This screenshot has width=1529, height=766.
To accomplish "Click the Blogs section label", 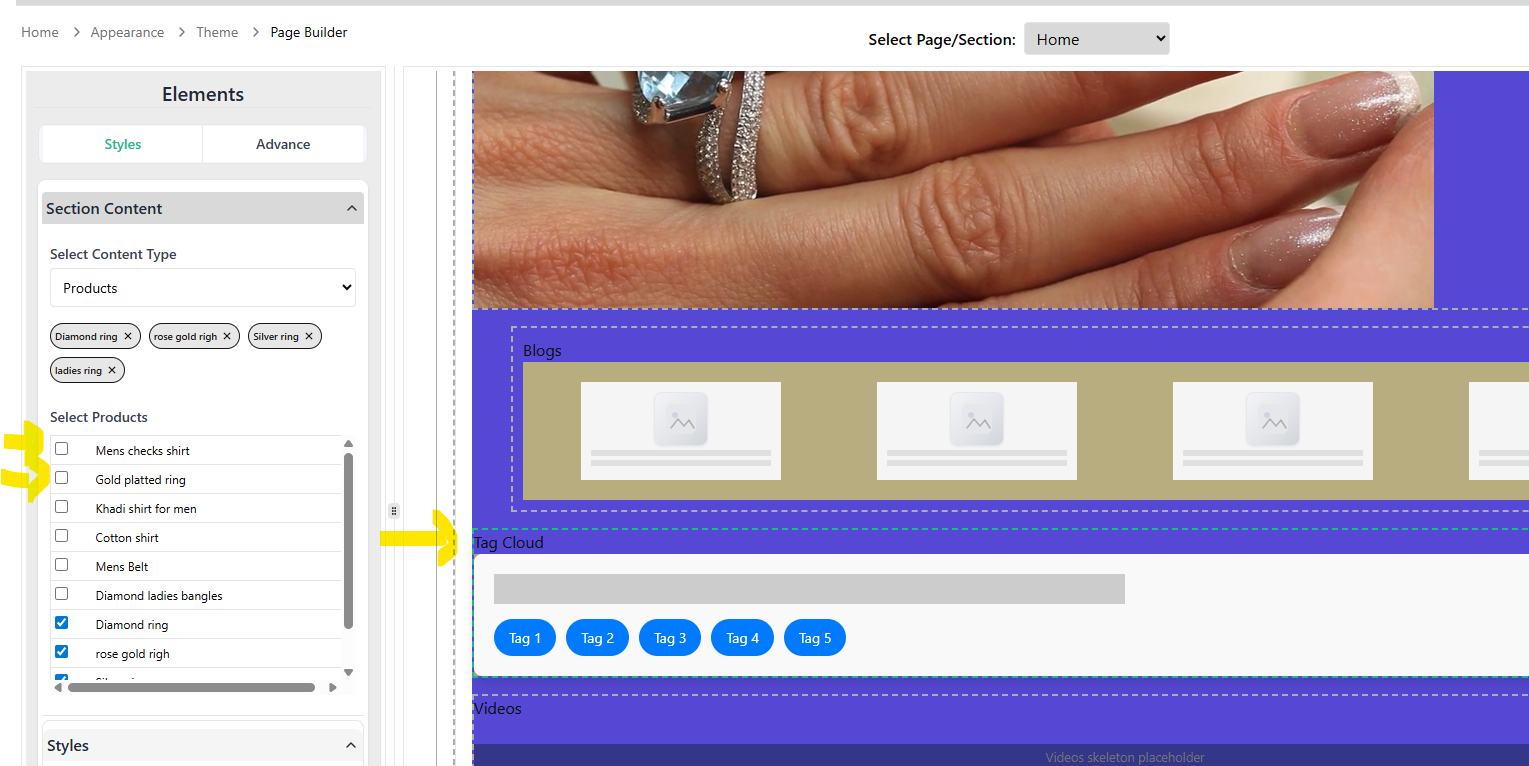I will tap(542, 351).
